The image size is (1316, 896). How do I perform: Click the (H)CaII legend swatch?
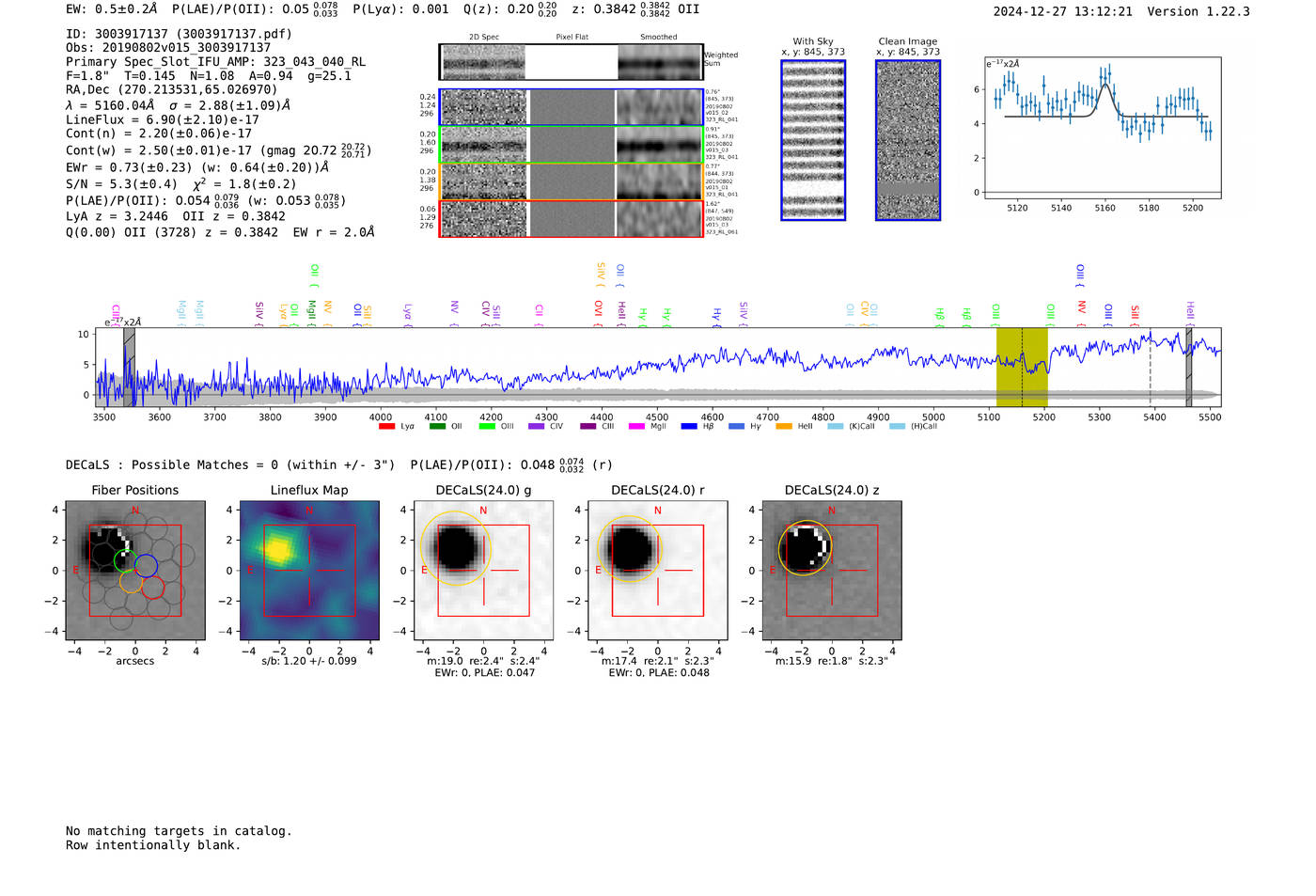[897, 427]
